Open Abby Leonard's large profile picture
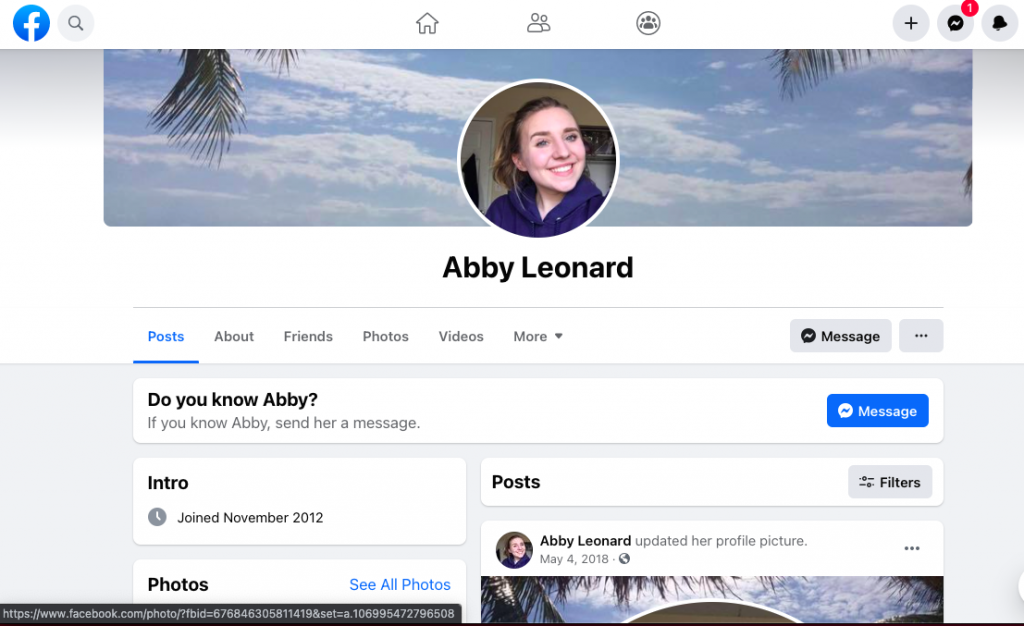1024x626 pixels. (x=538, y=159)
